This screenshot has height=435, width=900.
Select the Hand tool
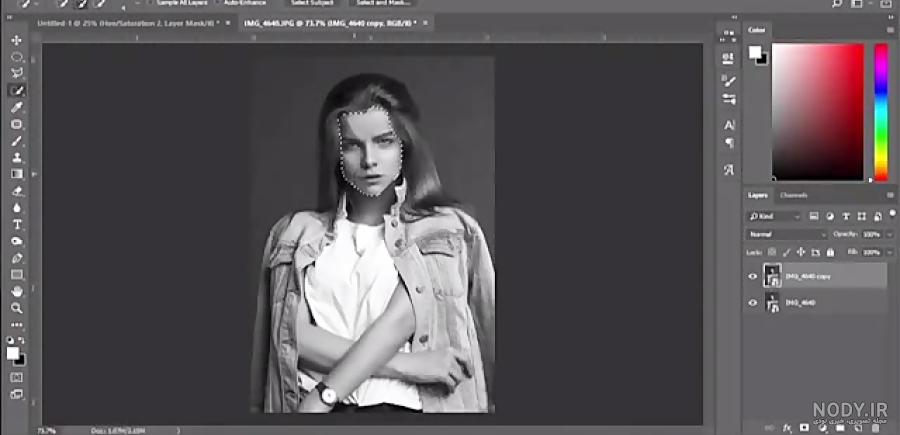[17, 292]
